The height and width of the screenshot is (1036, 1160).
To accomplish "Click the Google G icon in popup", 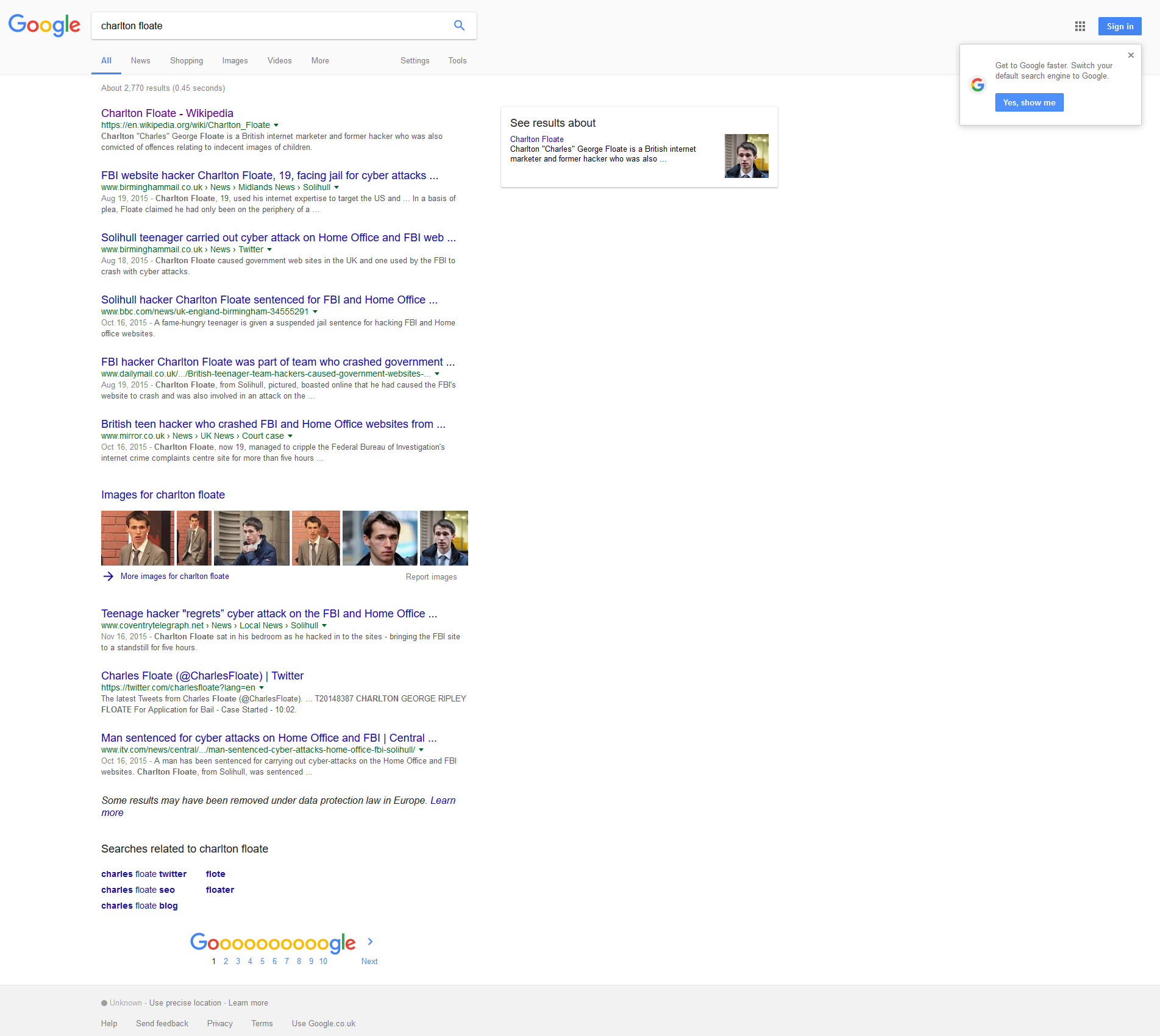I will pos(978,85).
